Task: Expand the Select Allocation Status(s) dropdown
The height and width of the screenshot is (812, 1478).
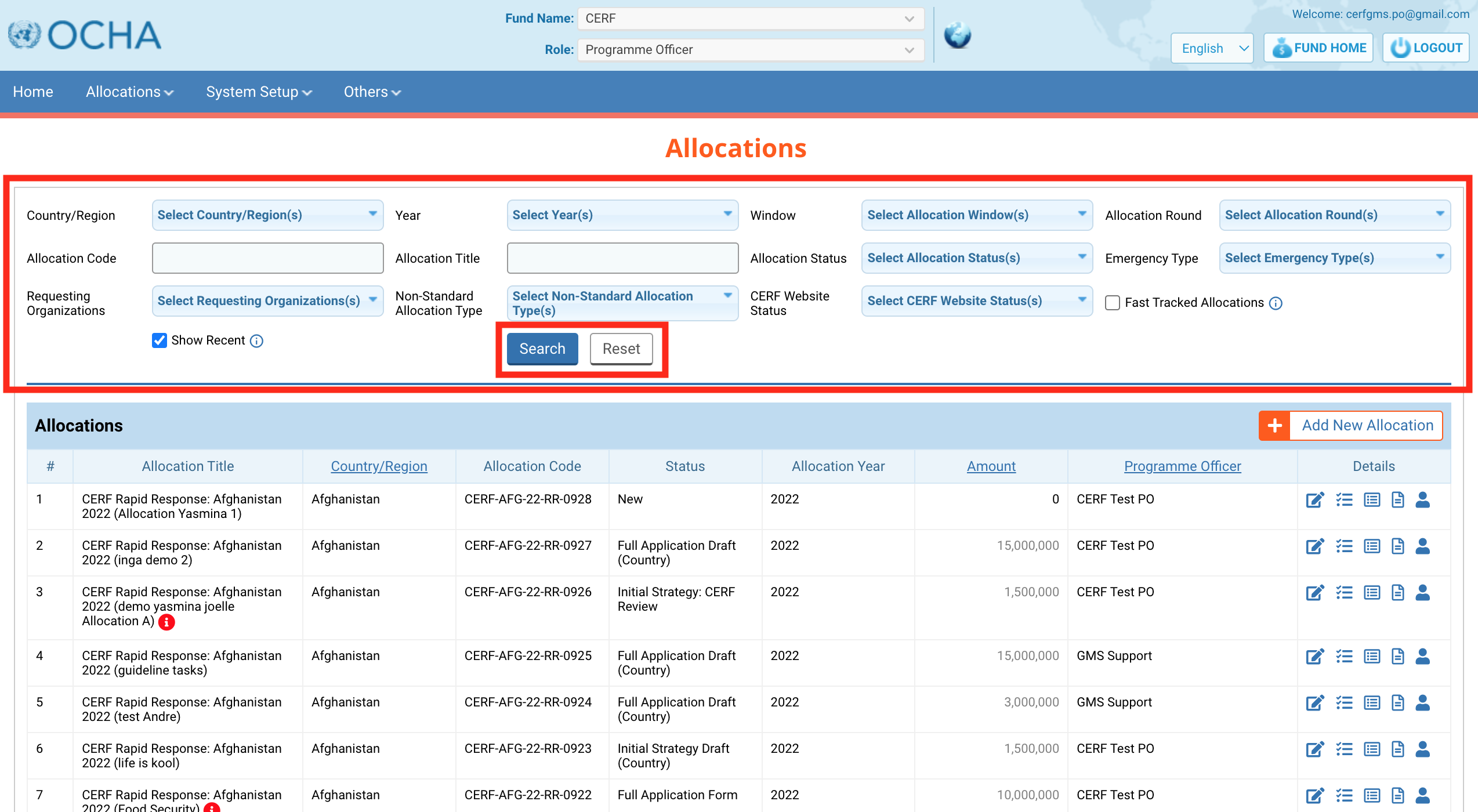Action: tap(977, 258)
